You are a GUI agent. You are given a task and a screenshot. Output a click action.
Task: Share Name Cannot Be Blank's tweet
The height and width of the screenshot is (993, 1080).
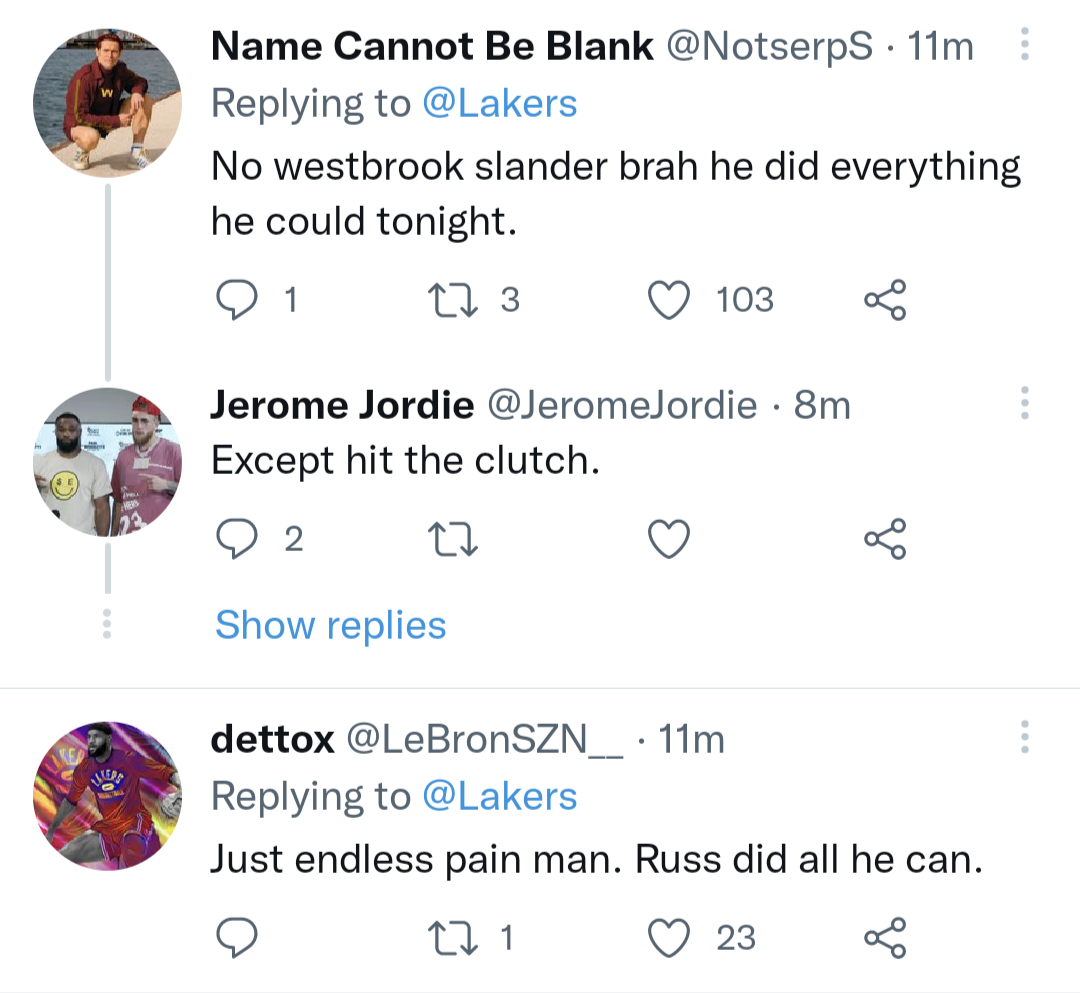click(885, 300)
